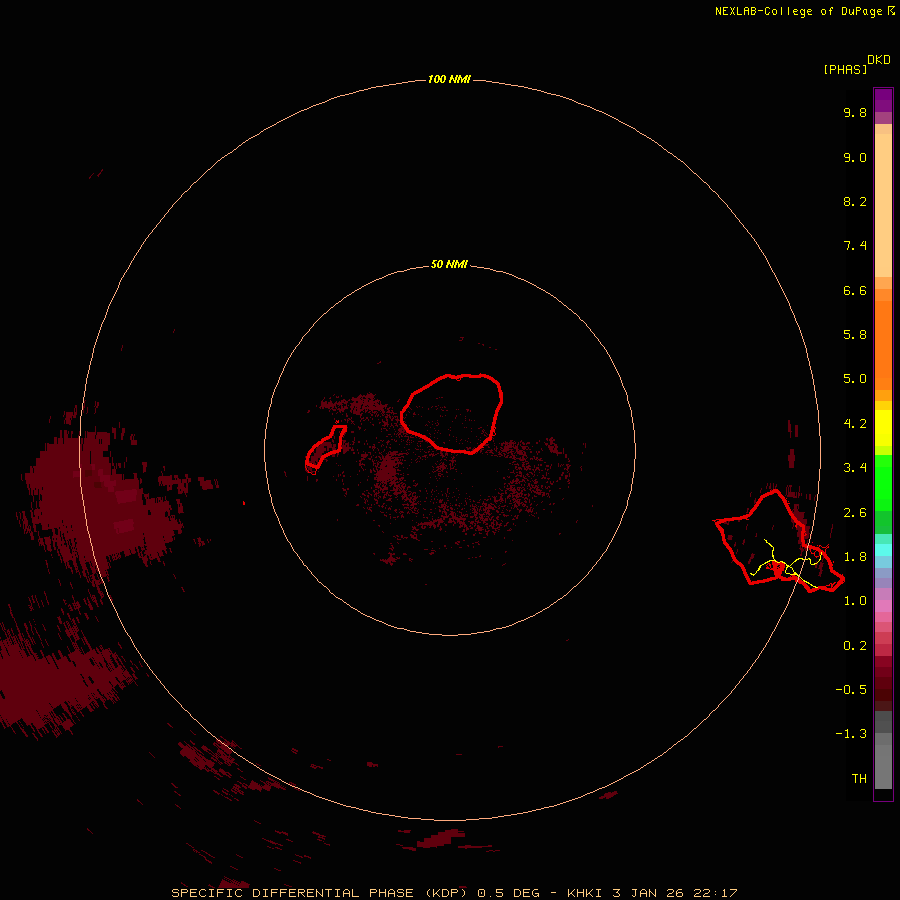Pick the bright yellow color bar segment

click(883, 428)
